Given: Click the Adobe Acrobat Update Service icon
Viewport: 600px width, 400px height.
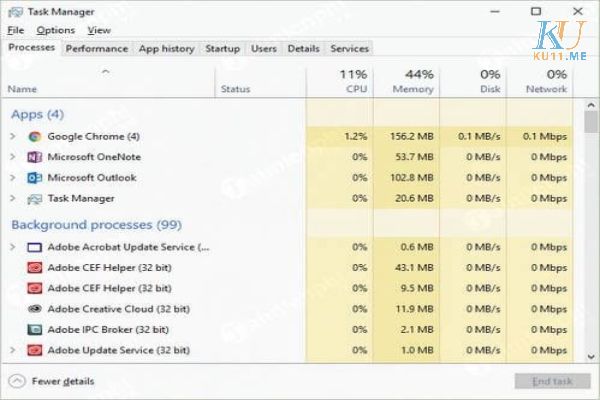Looking at the screenshot, I should click(x=34, y=247).
